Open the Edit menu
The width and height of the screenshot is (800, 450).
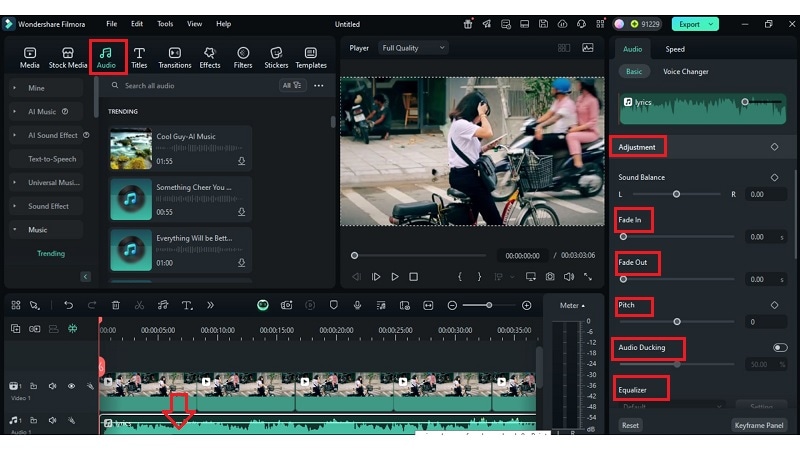coord(137,23)
